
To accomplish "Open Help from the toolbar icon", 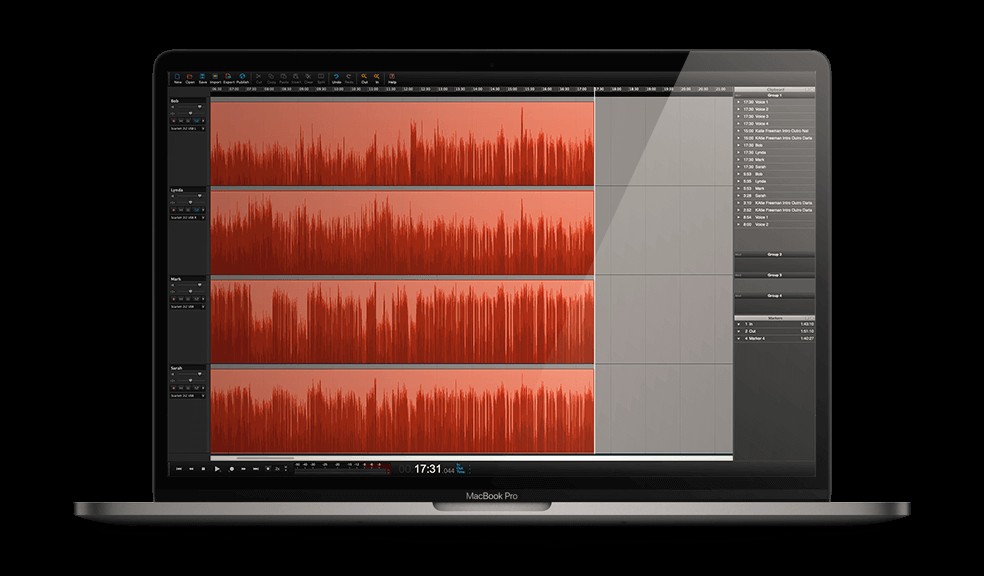I will click(391, 78).
